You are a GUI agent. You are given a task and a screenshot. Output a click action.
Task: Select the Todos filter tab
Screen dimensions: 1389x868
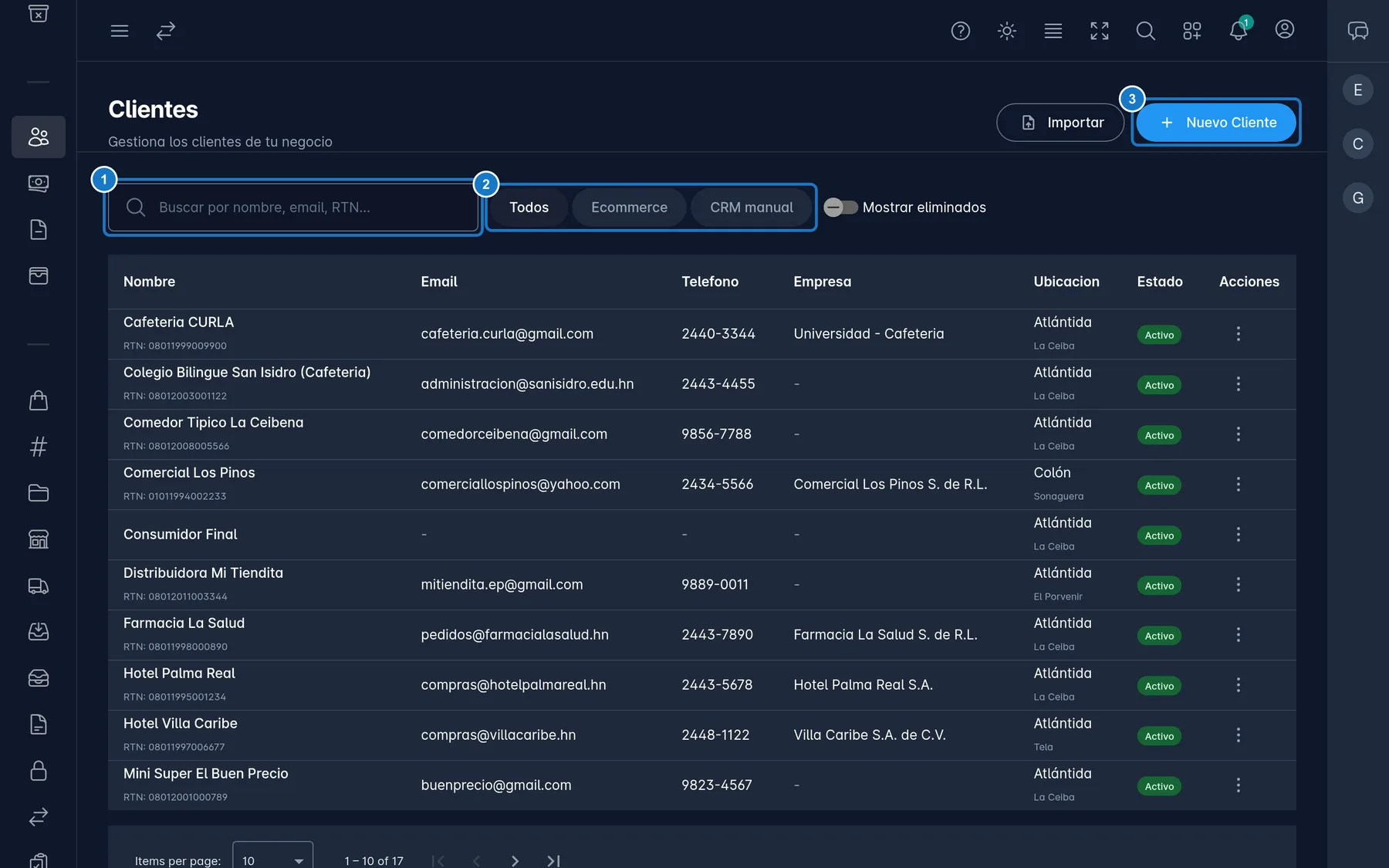click(x=529, y=207)
